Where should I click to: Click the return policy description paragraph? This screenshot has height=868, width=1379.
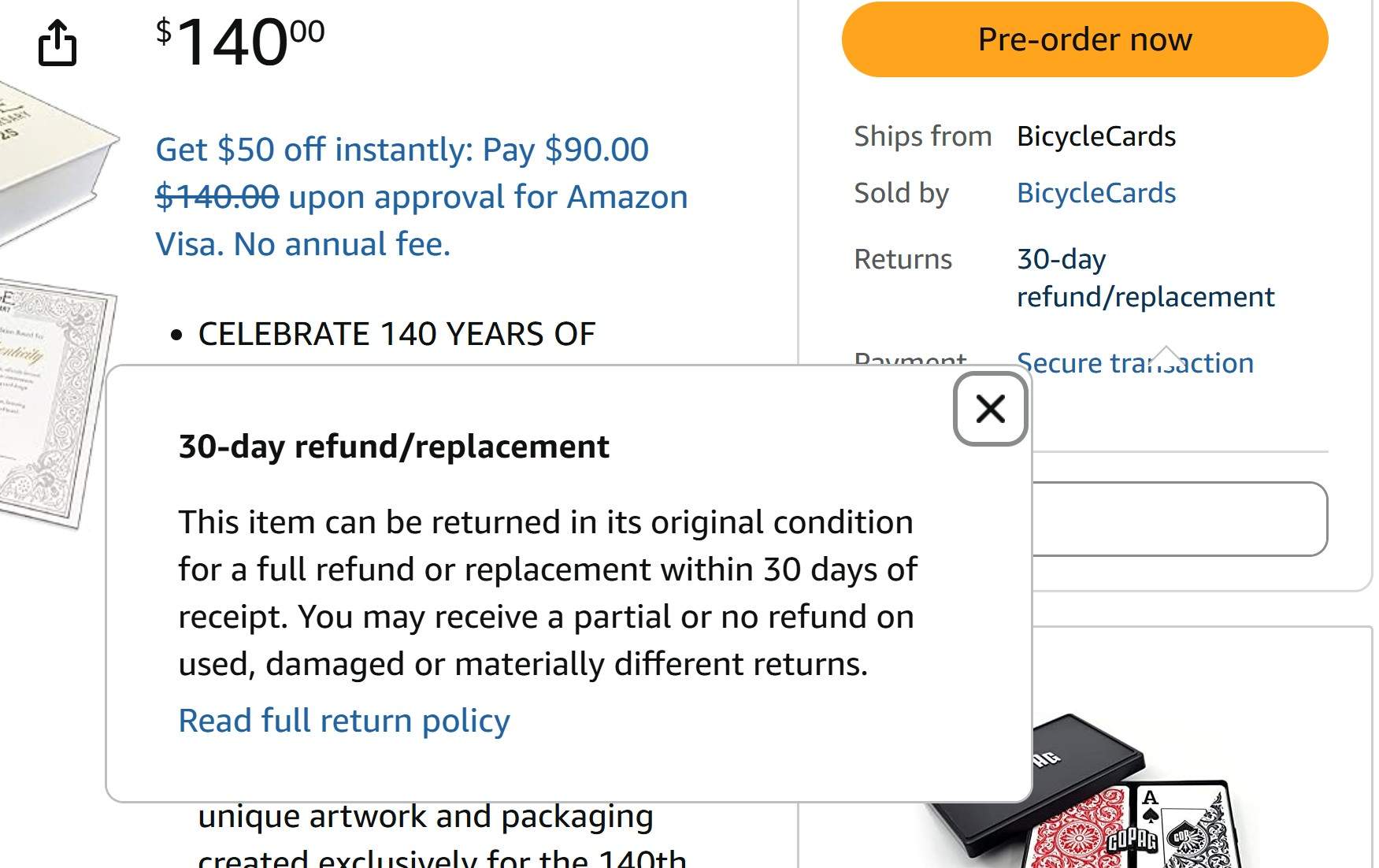pyautogui.click(x=547, y=593)
